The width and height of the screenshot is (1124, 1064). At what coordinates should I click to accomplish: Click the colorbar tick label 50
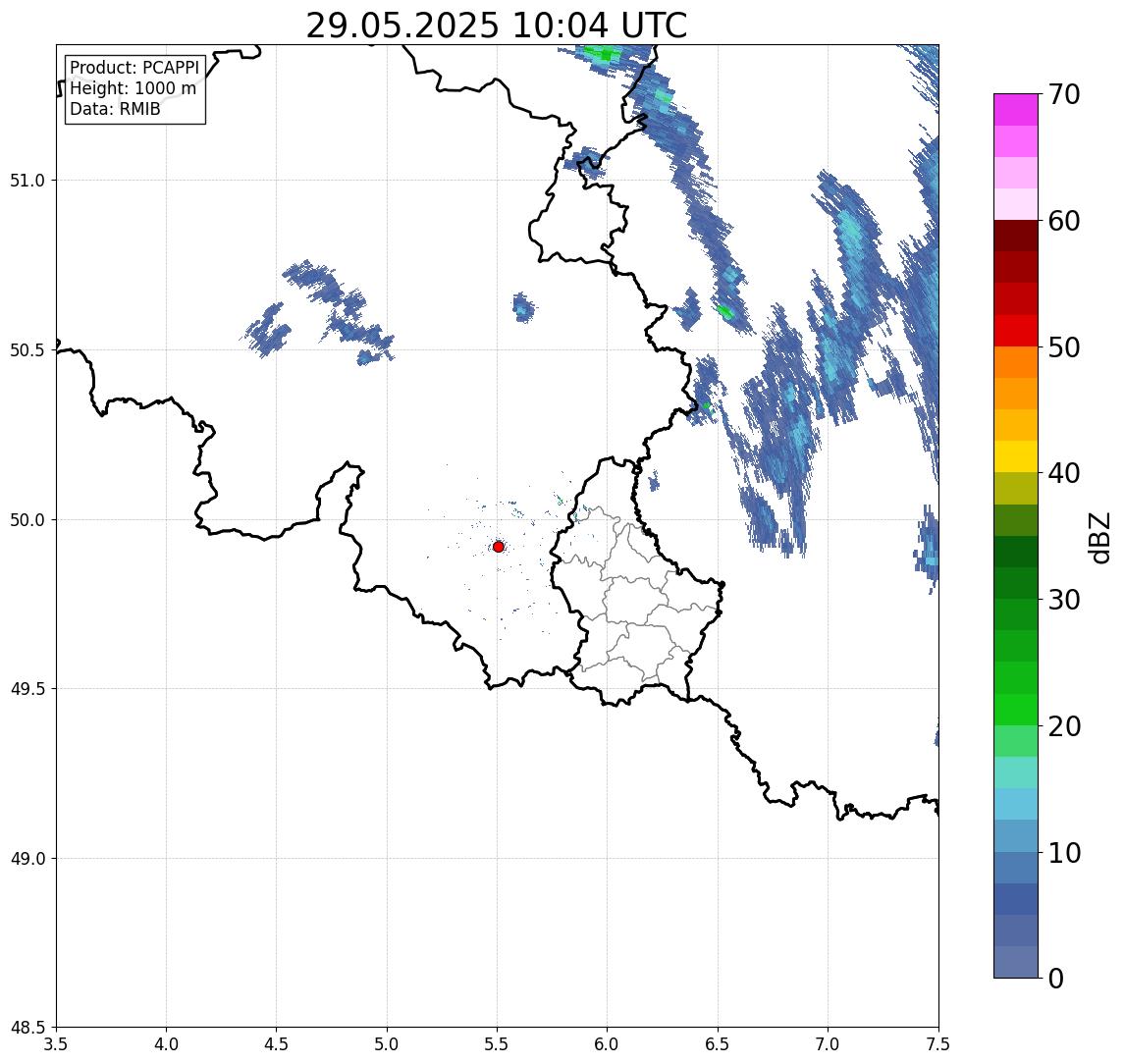pyautogui.click(x=1063, y=347)
